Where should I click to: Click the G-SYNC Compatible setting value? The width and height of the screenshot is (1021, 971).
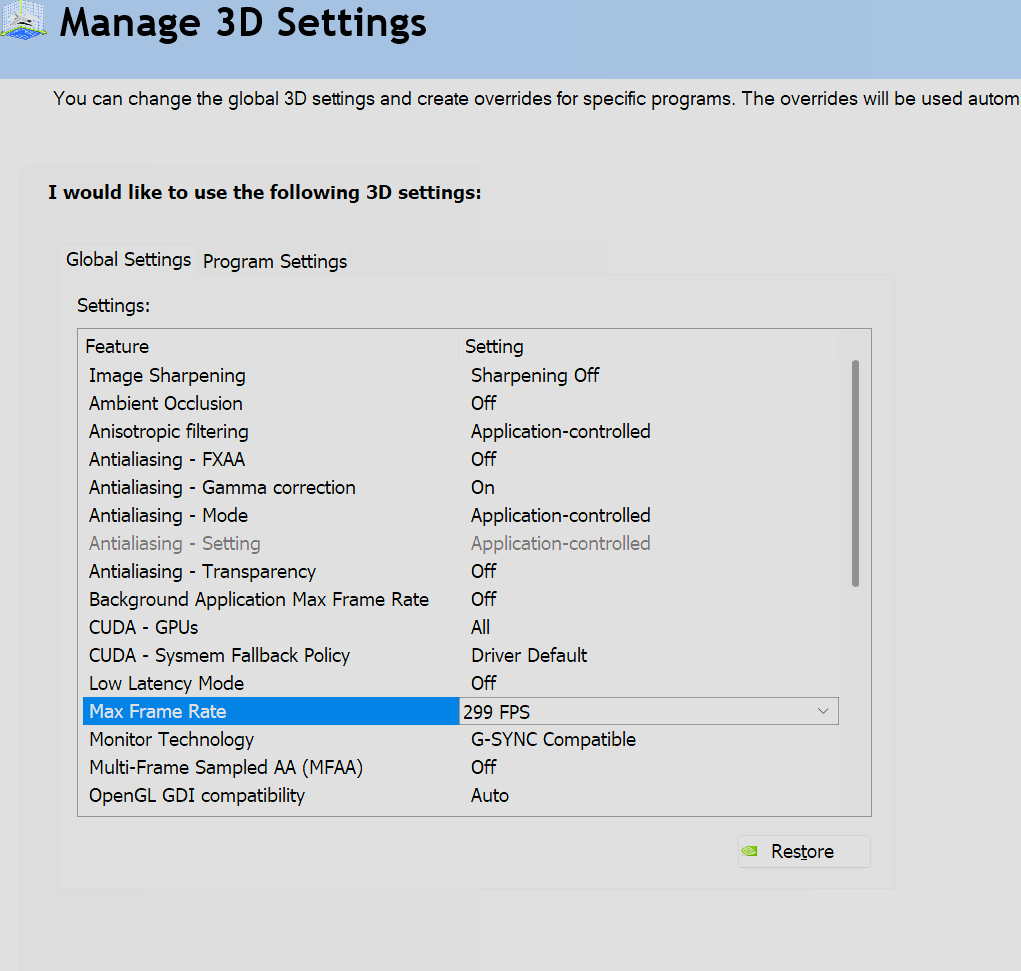[x=553, y=739]
